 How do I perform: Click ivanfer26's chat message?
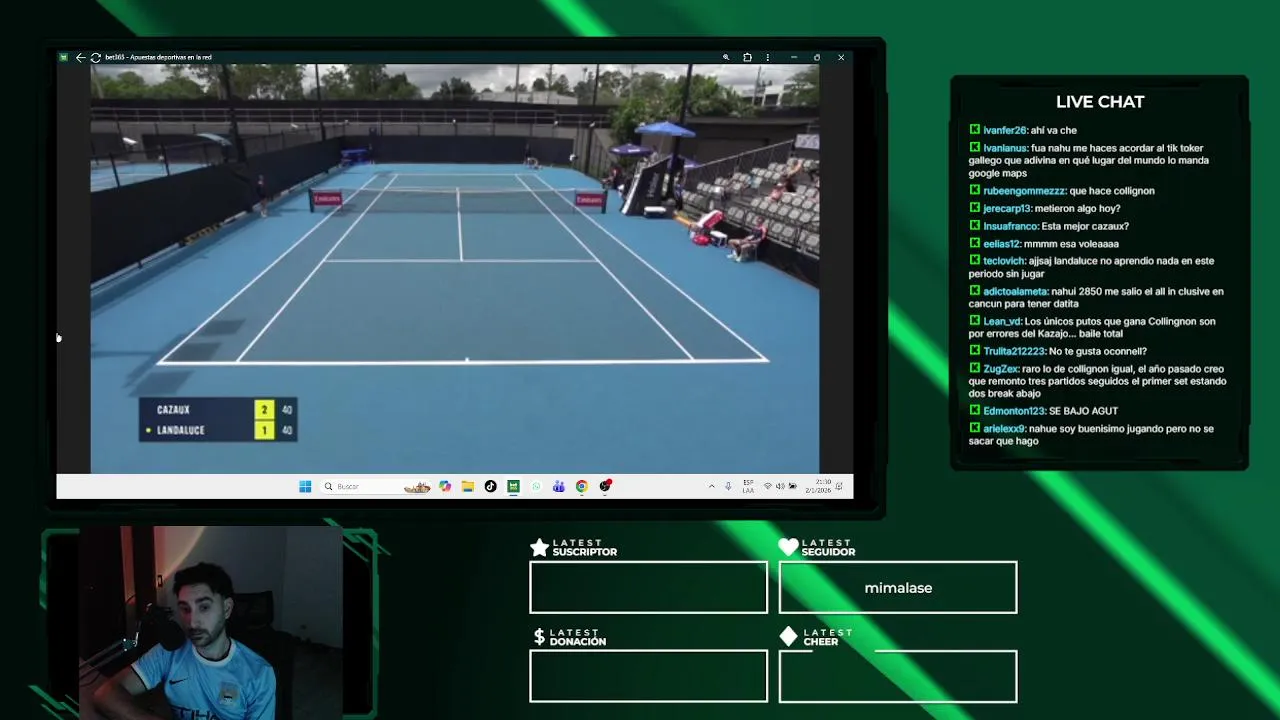(x=1023, y=130)
